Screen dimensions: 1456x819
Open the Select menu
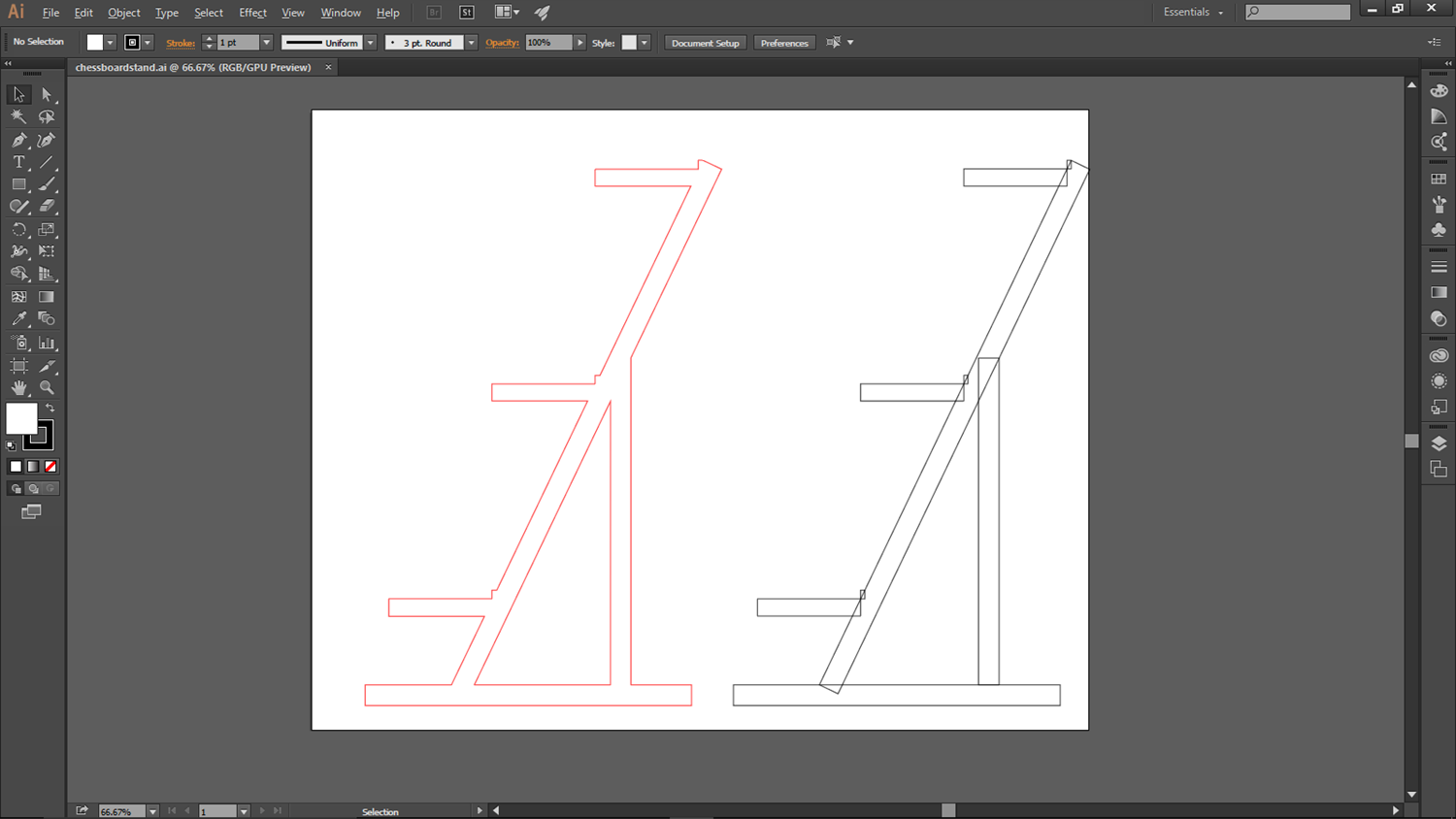pos(209,13)
